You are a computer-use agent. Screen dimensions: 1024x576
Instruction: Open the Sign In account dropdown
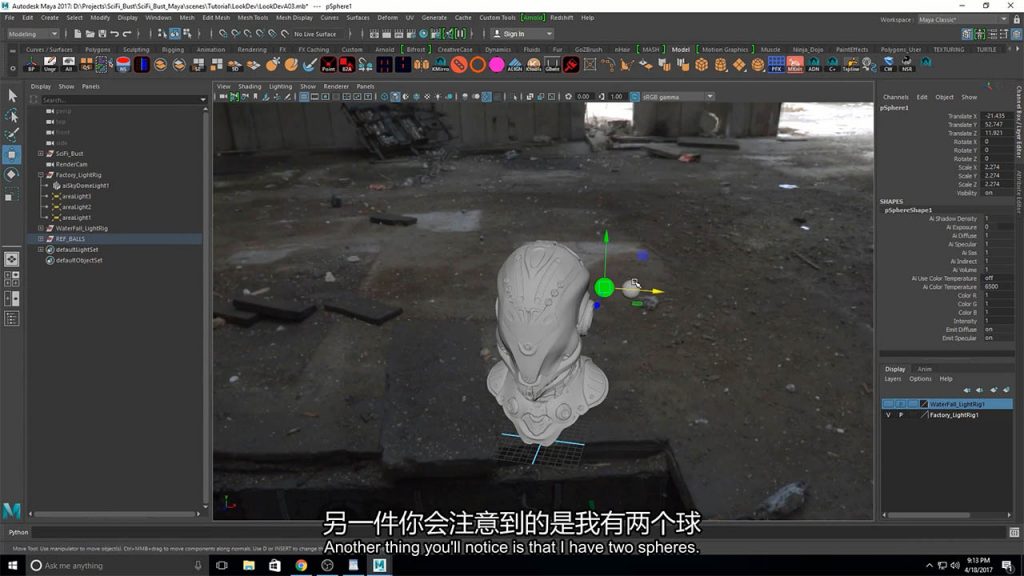(x=523, y=34)
